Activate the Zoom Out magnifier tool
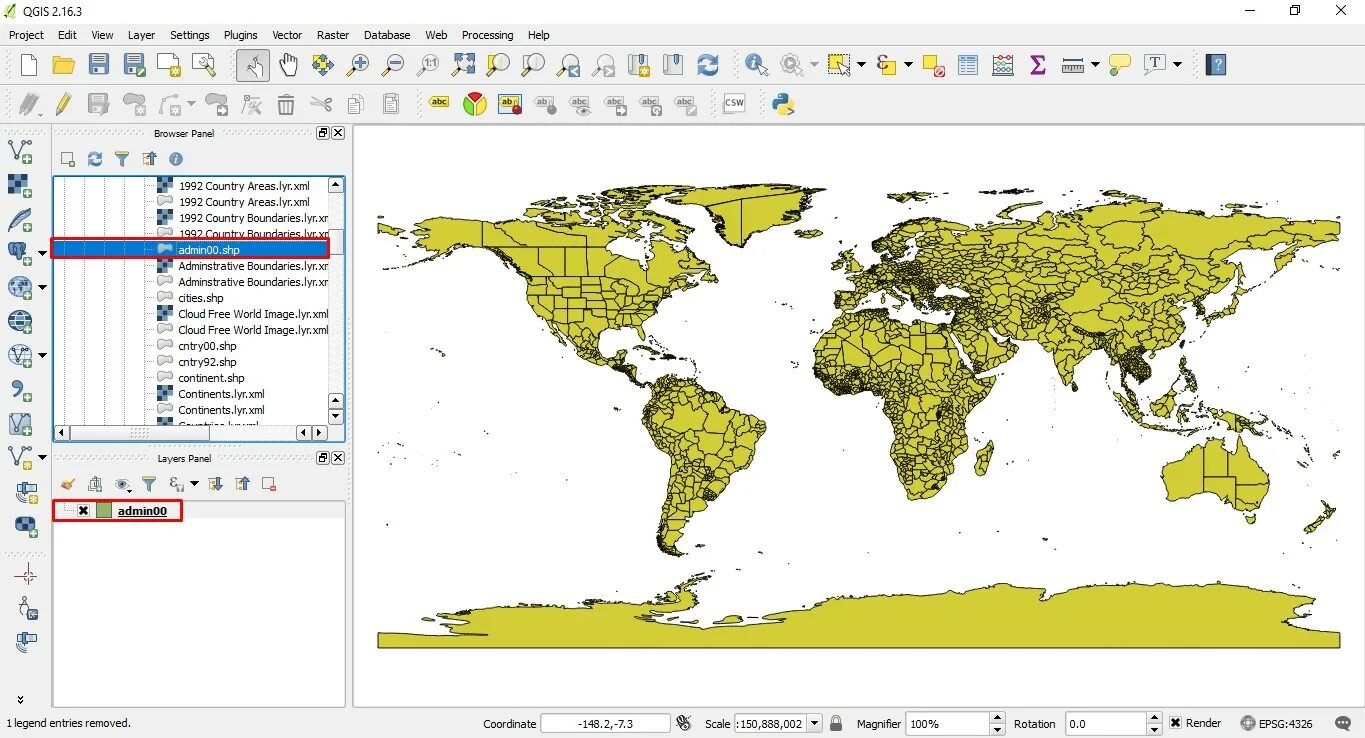Viewport: 1365px width, 738px height. (x=393, y=65)
